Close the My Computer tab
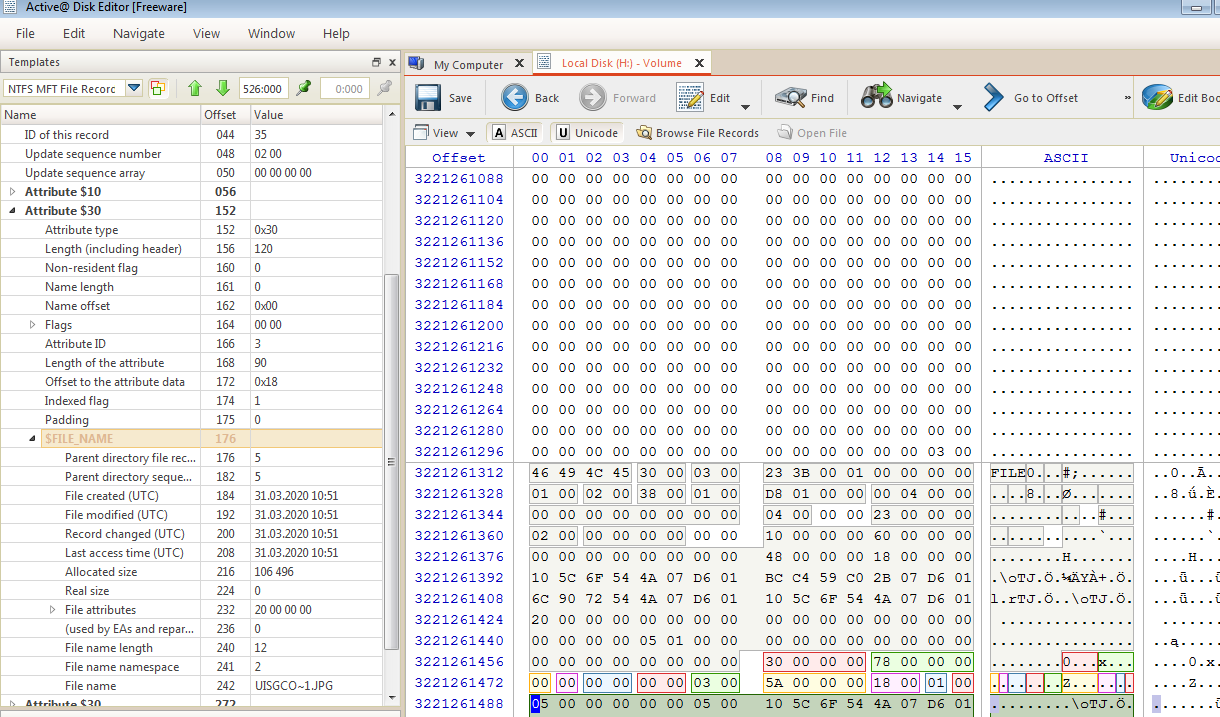Screen dimensions: 1220x717 pyautogui.click(x=517, y=63)
